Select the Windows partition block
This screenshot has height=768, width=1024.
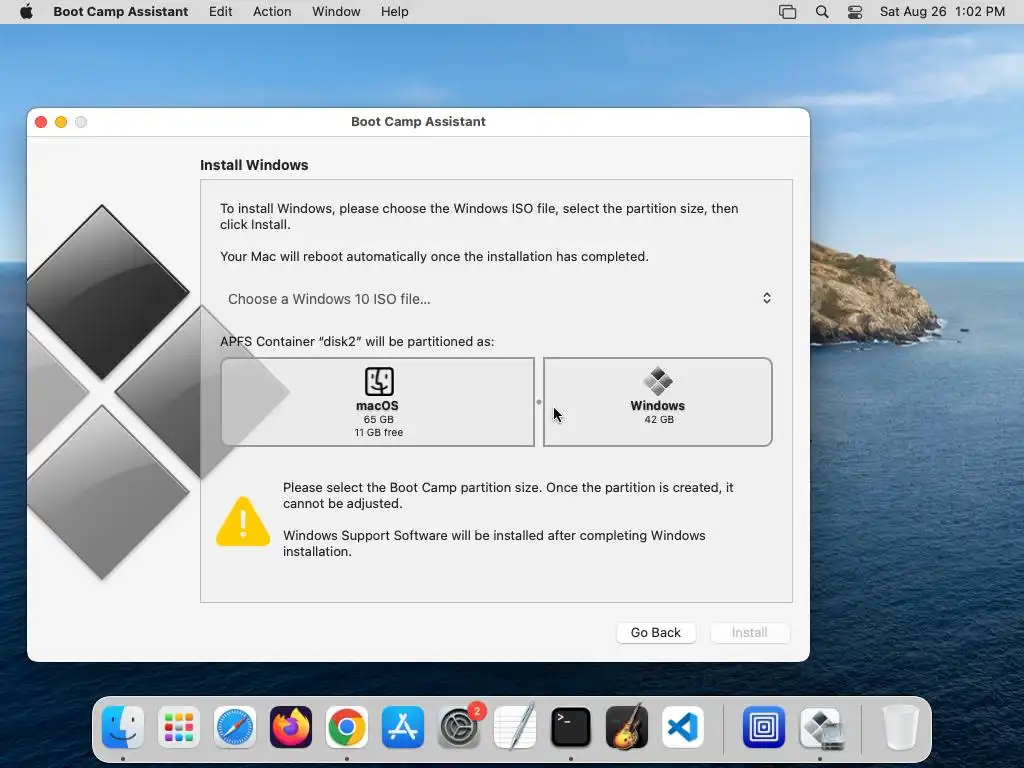click(658, 402)
